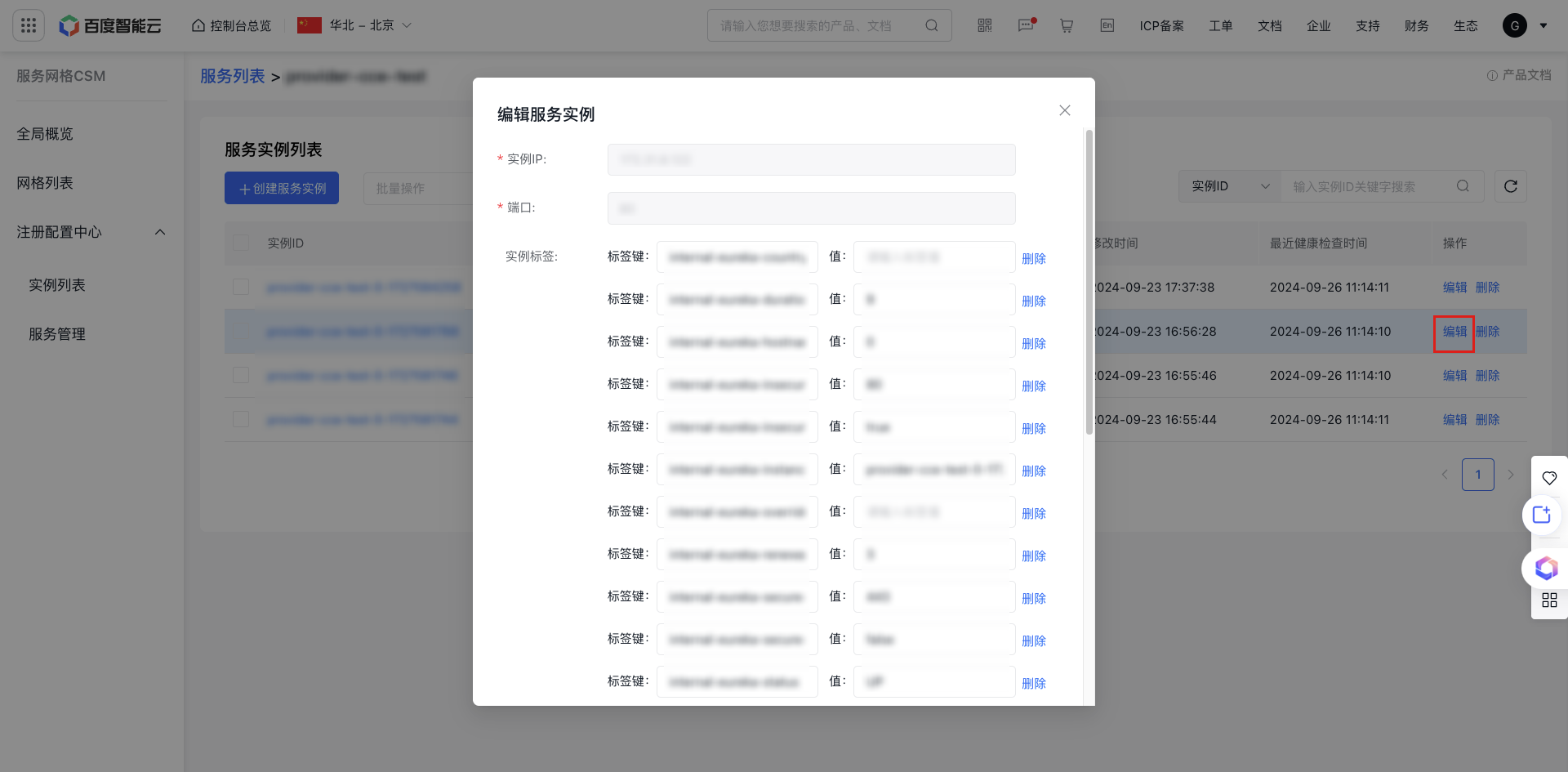The height and width of the screenshot is (772, 1568).
Task: Select 网格列表 in sidebar
Action: point(45,183)
